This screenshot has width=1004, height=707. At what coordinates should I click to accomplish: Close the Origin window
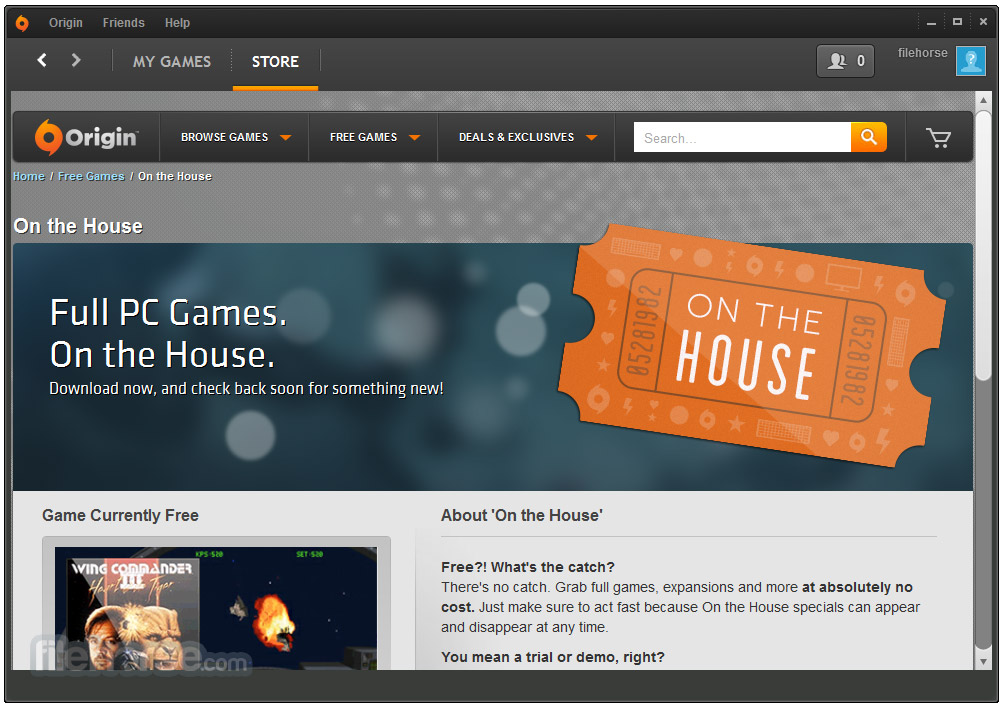coord(983,22)
